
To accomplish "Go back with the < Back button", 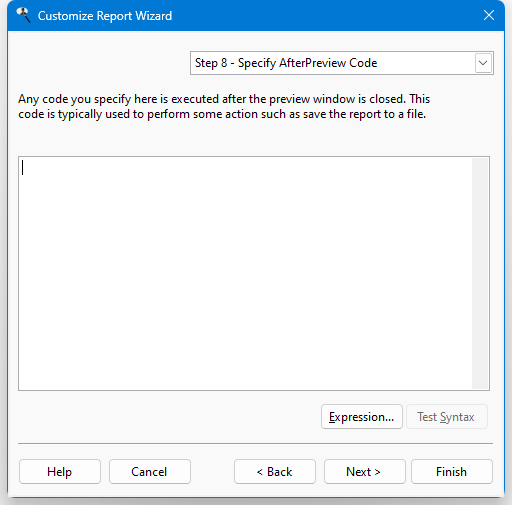I will [275, 472].
